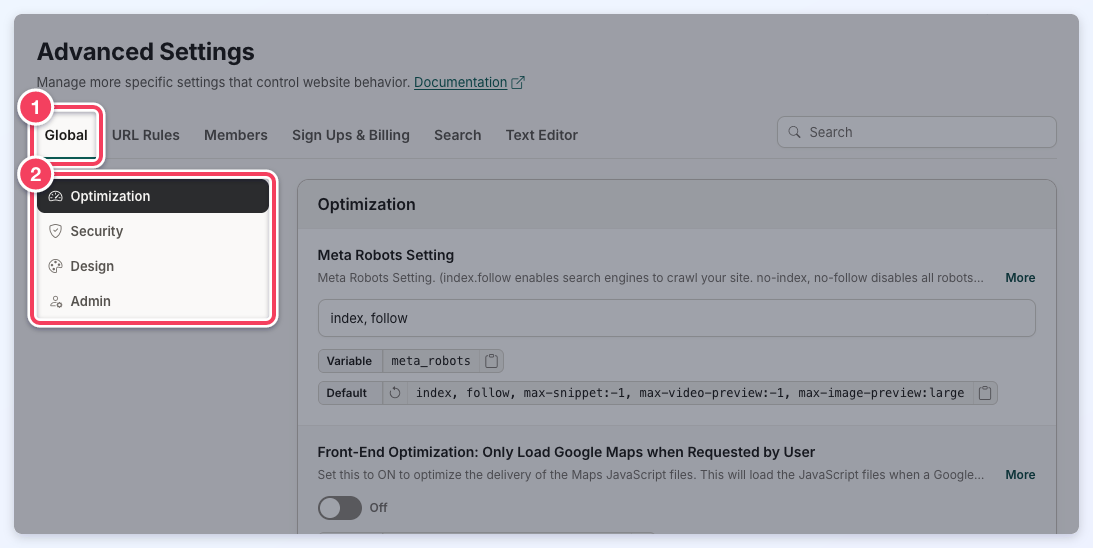Reset Meta Robots to default value
The height and width of the screenshot is (548, 1093).
(x=395, y=393)
